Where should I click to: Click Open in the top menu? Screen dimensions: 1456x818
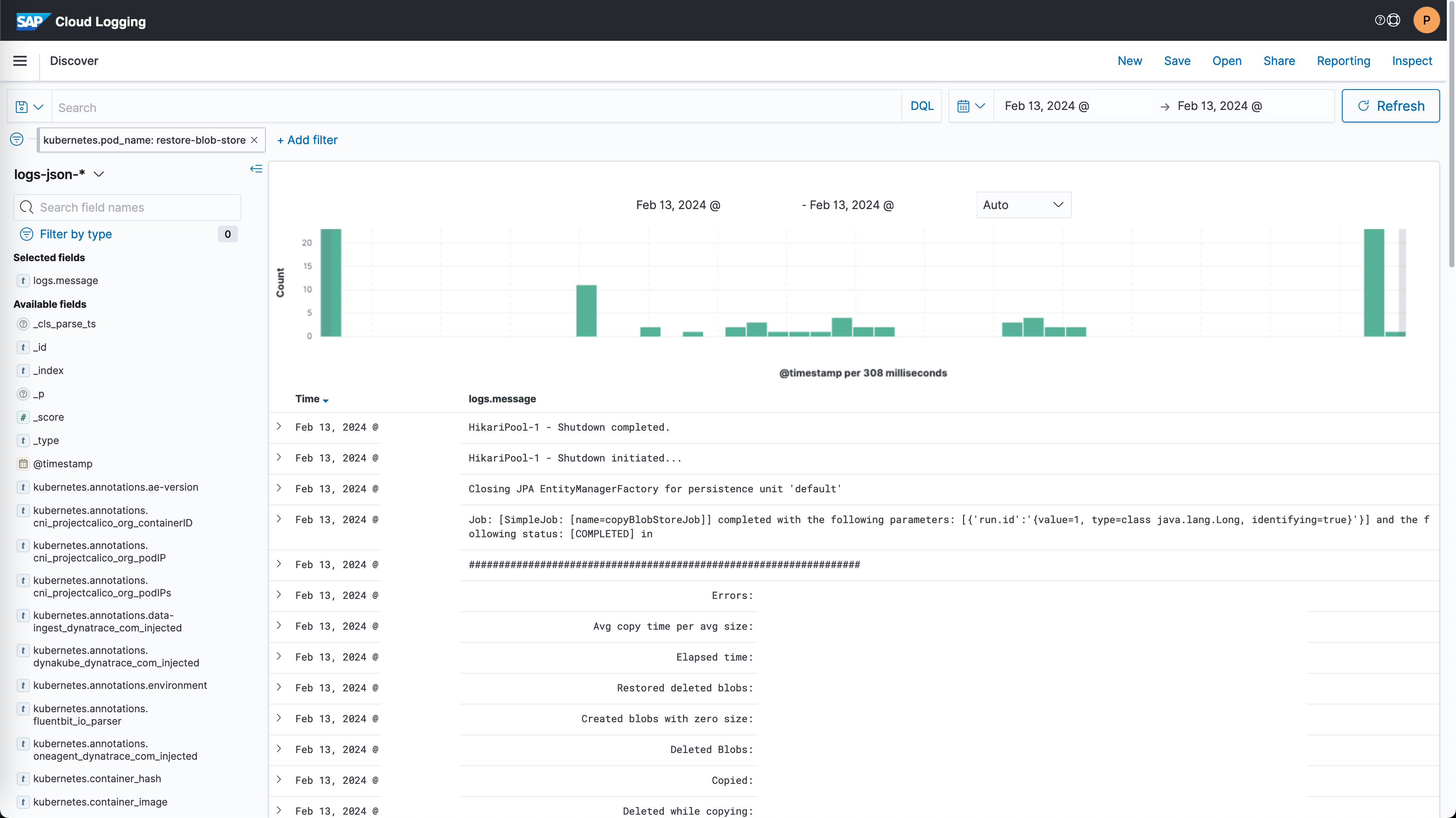point(1226,60)
